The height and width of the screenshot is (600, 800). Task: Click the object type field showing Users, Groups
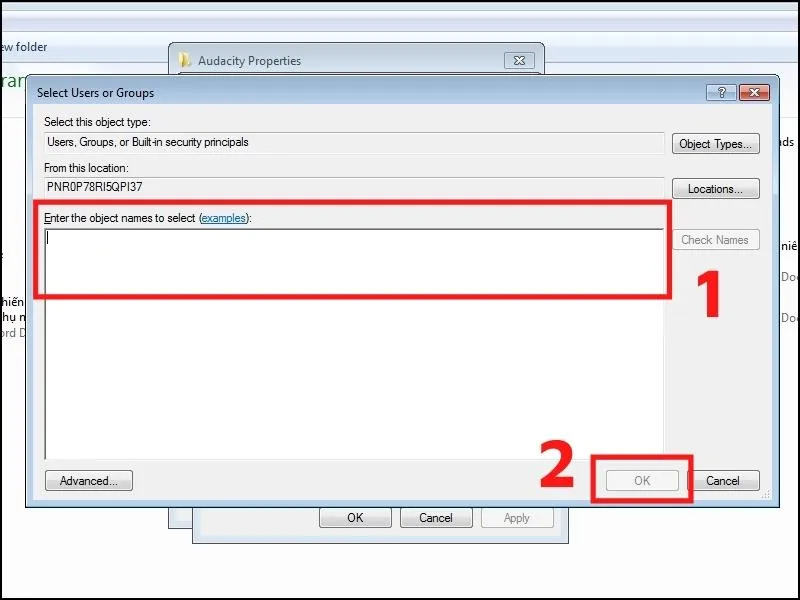click(x=354, y=142)
